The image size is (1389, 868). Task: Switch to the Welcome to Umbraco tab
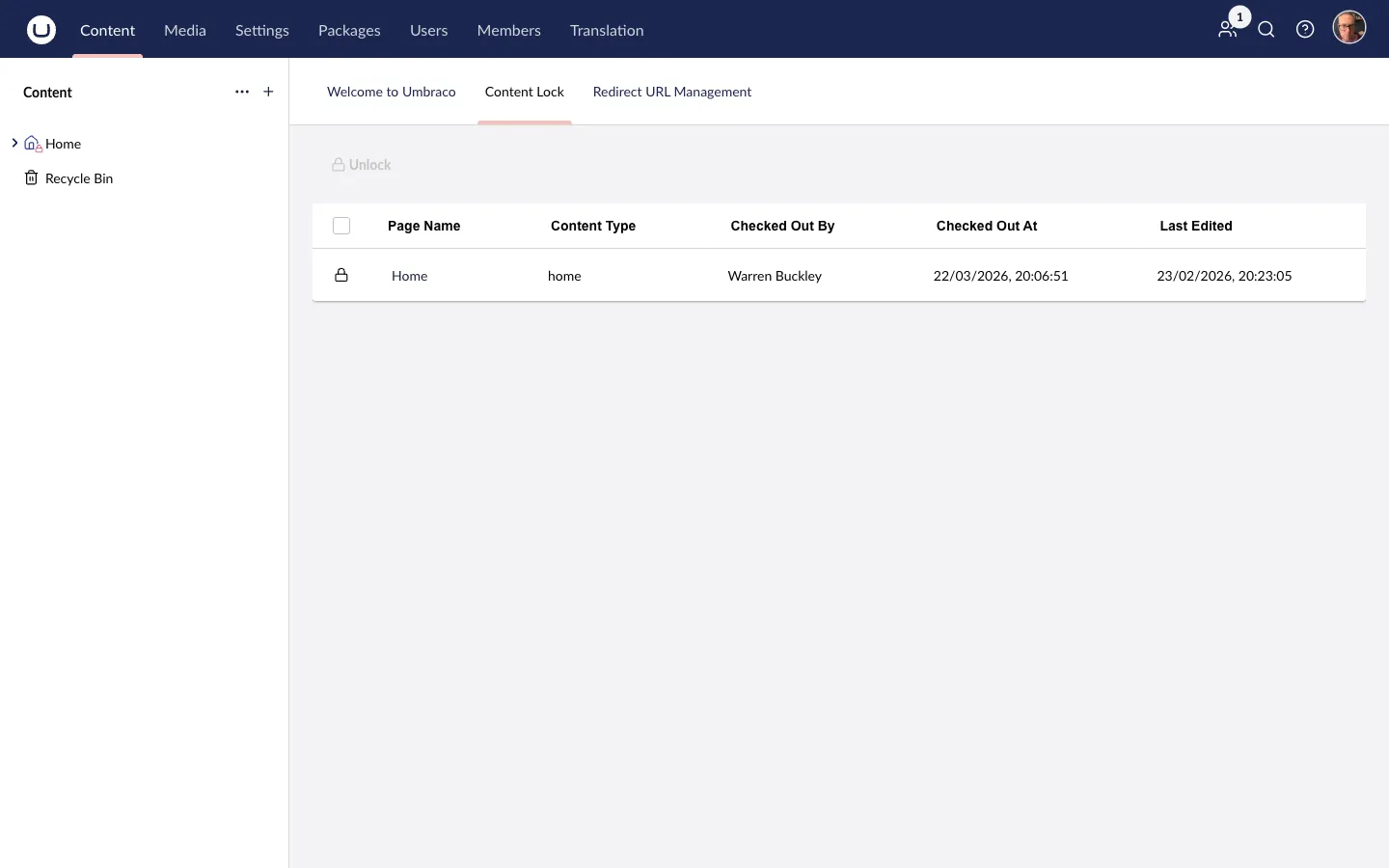click(391, 92)
